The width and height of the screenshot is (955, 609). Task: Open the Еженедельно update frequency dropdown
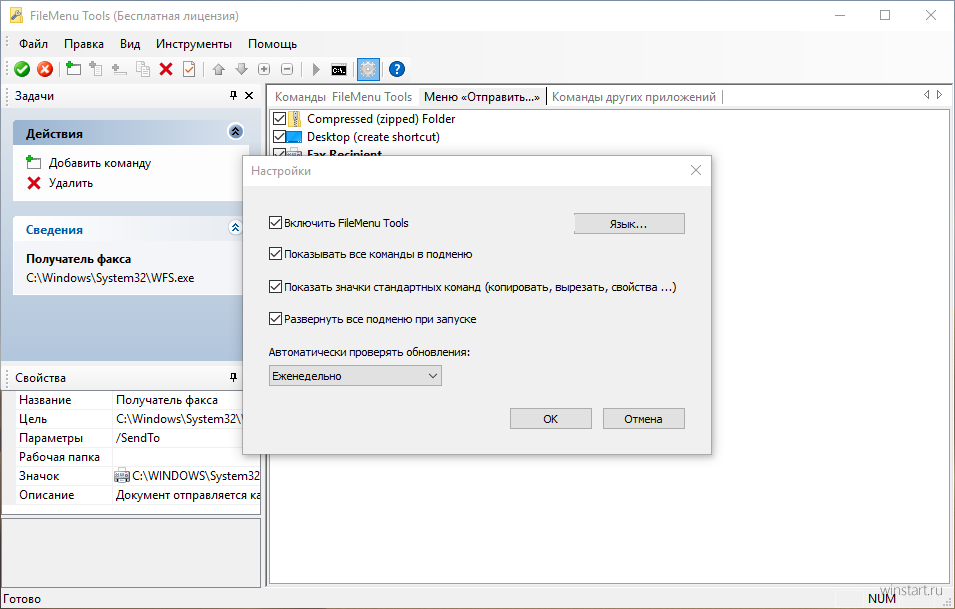coord(355,376)
